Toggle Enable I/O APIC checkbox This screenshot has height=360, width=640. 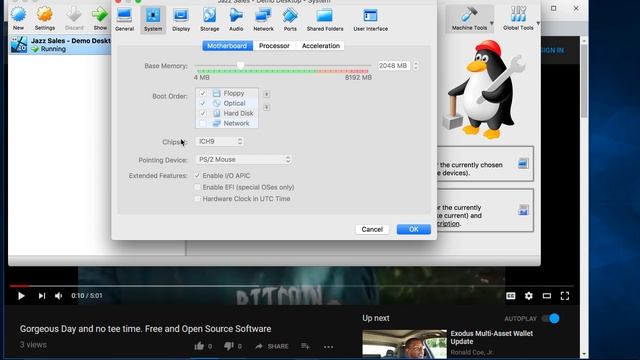[198, 176]
